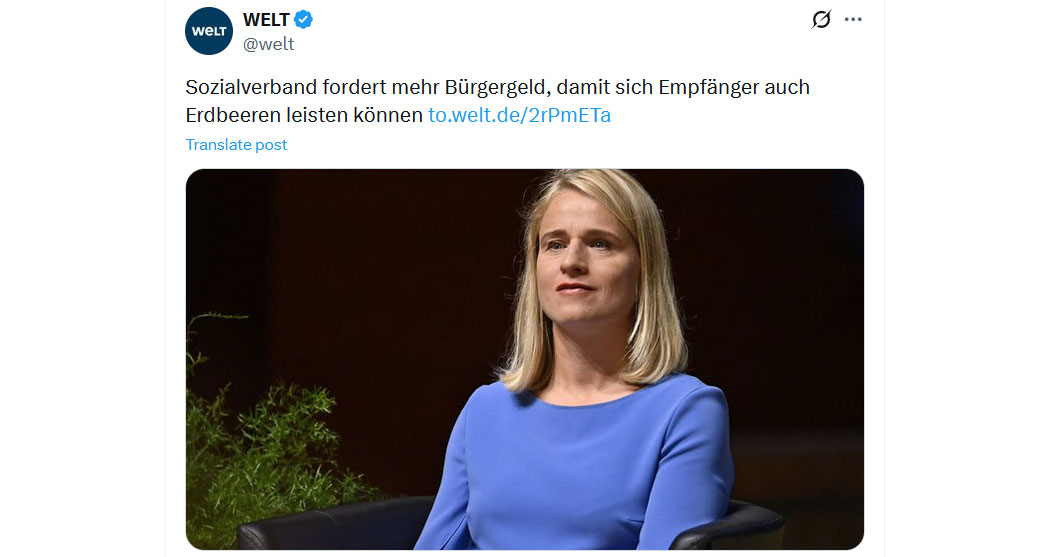Open the to.welt.de/2rPmETa article link
This screenshot has width=1050, height=557.
520,115
